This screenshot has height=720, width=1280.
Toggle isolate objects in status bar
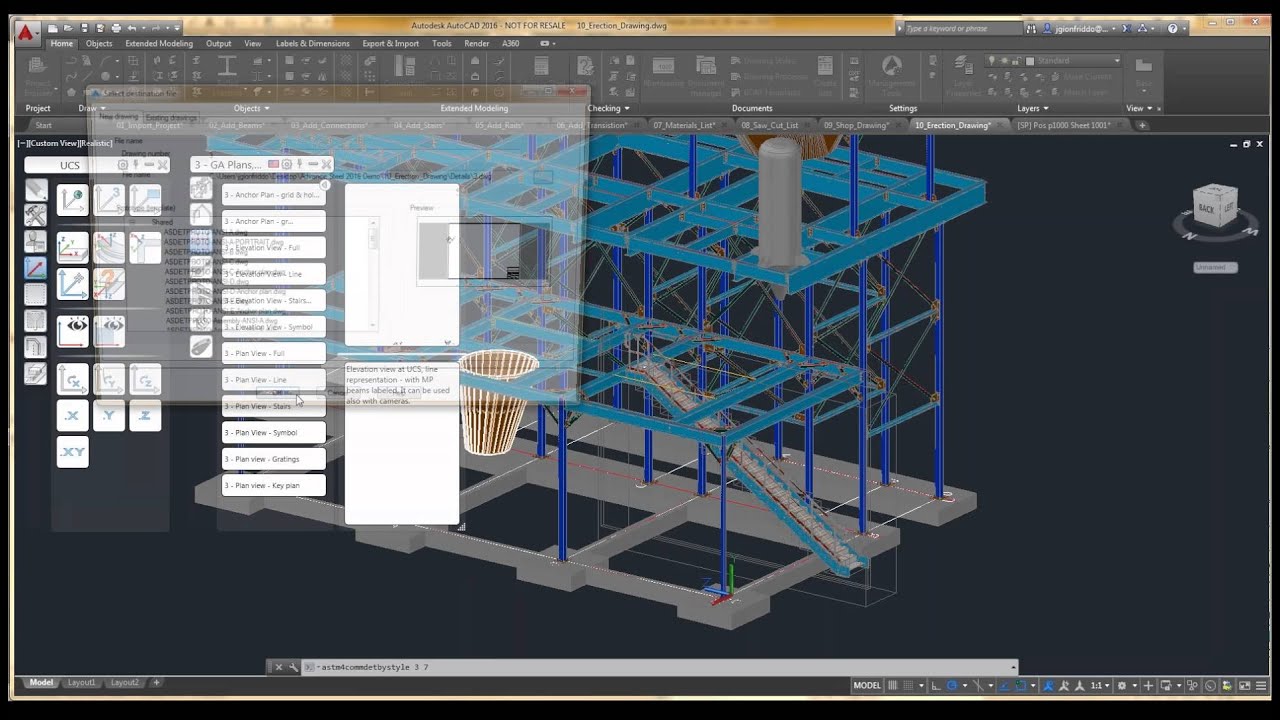1194,686
